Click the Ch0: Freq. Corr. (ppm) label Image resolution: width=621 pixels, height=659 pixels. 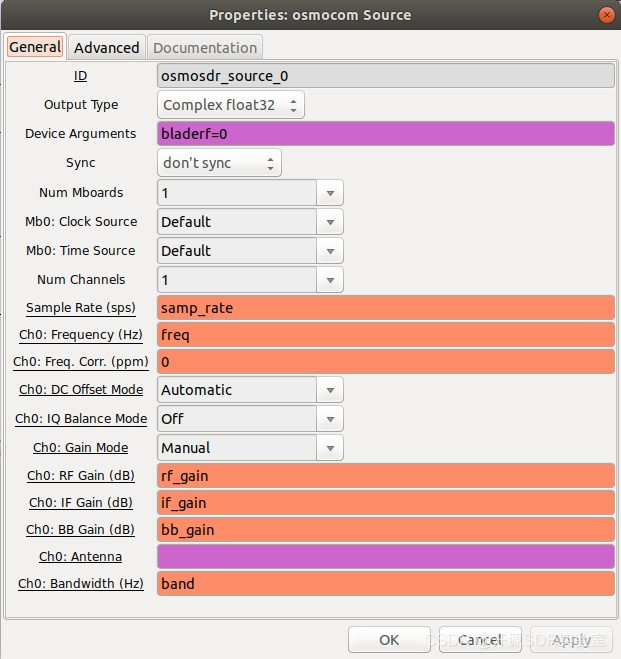pyautogui.click(x=81, y=362)
